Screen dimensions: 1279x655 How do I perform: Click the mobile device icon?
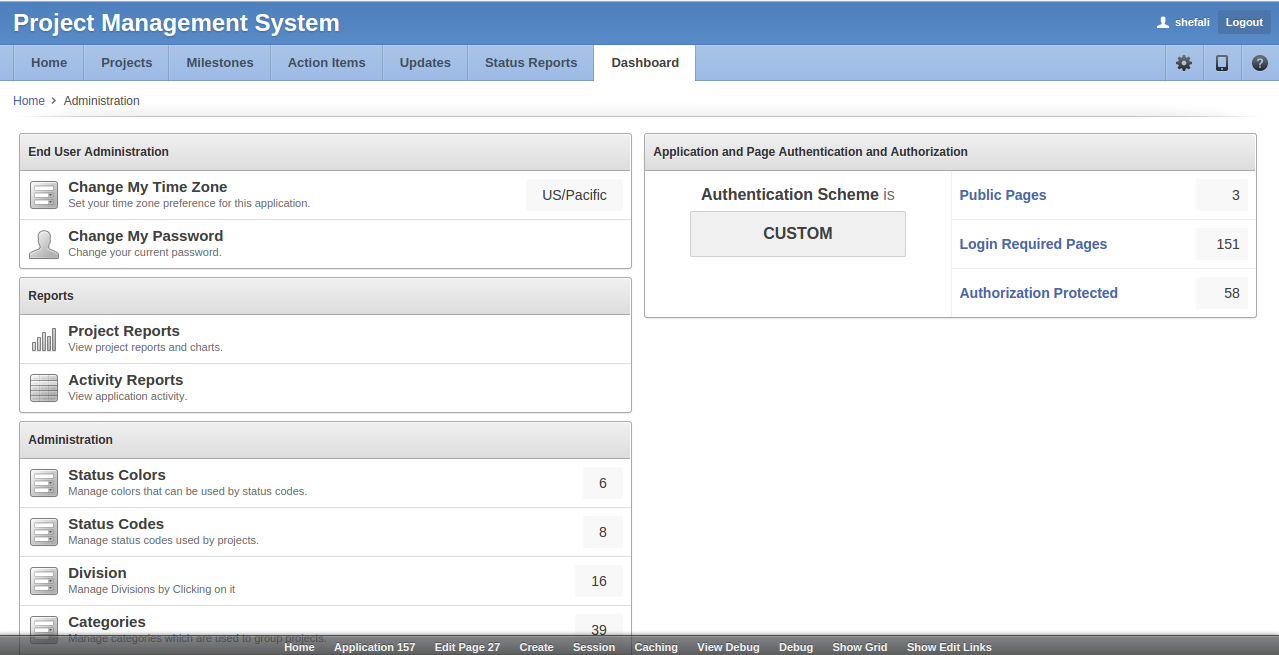1222,63
